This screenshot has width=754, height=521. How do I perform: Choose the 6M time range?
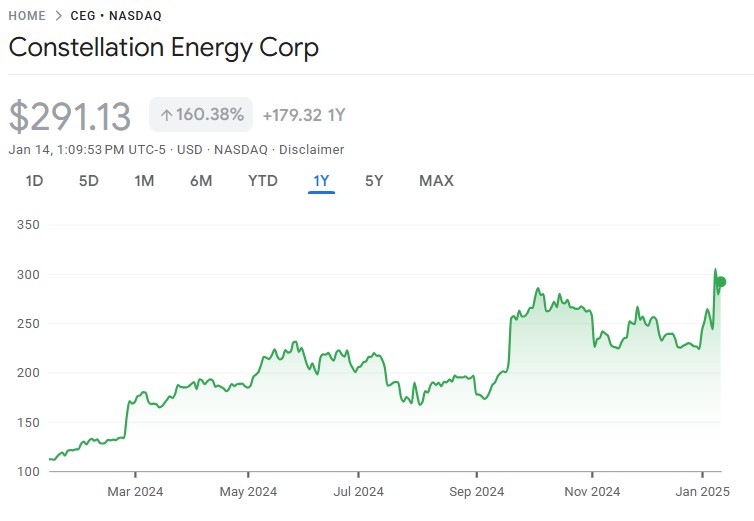pos(201,181)
